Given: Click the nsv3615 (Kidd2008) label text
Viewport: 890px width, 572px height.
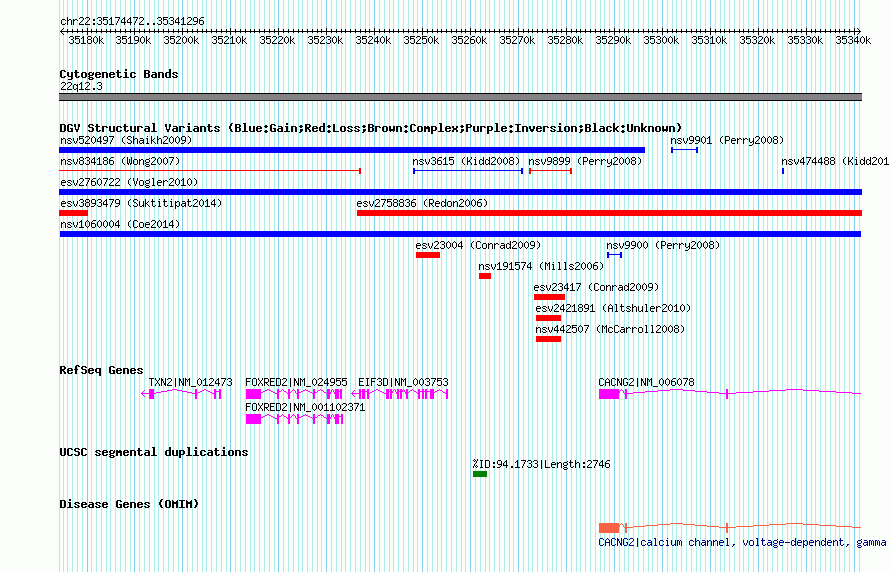Looking at the screenshot, I should tap(466, 161).
